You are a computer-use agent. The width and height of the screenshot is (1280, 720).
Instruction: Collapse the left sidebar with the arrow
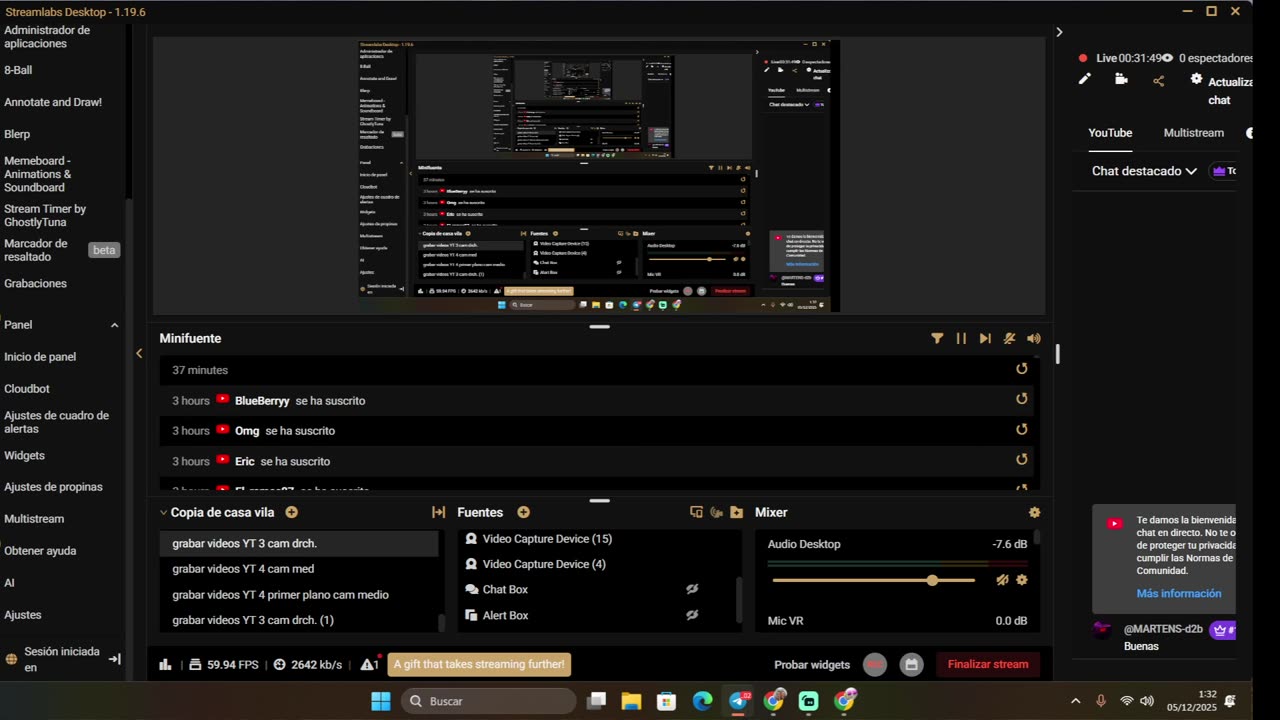pyautogui.click(x=139, y=353)
